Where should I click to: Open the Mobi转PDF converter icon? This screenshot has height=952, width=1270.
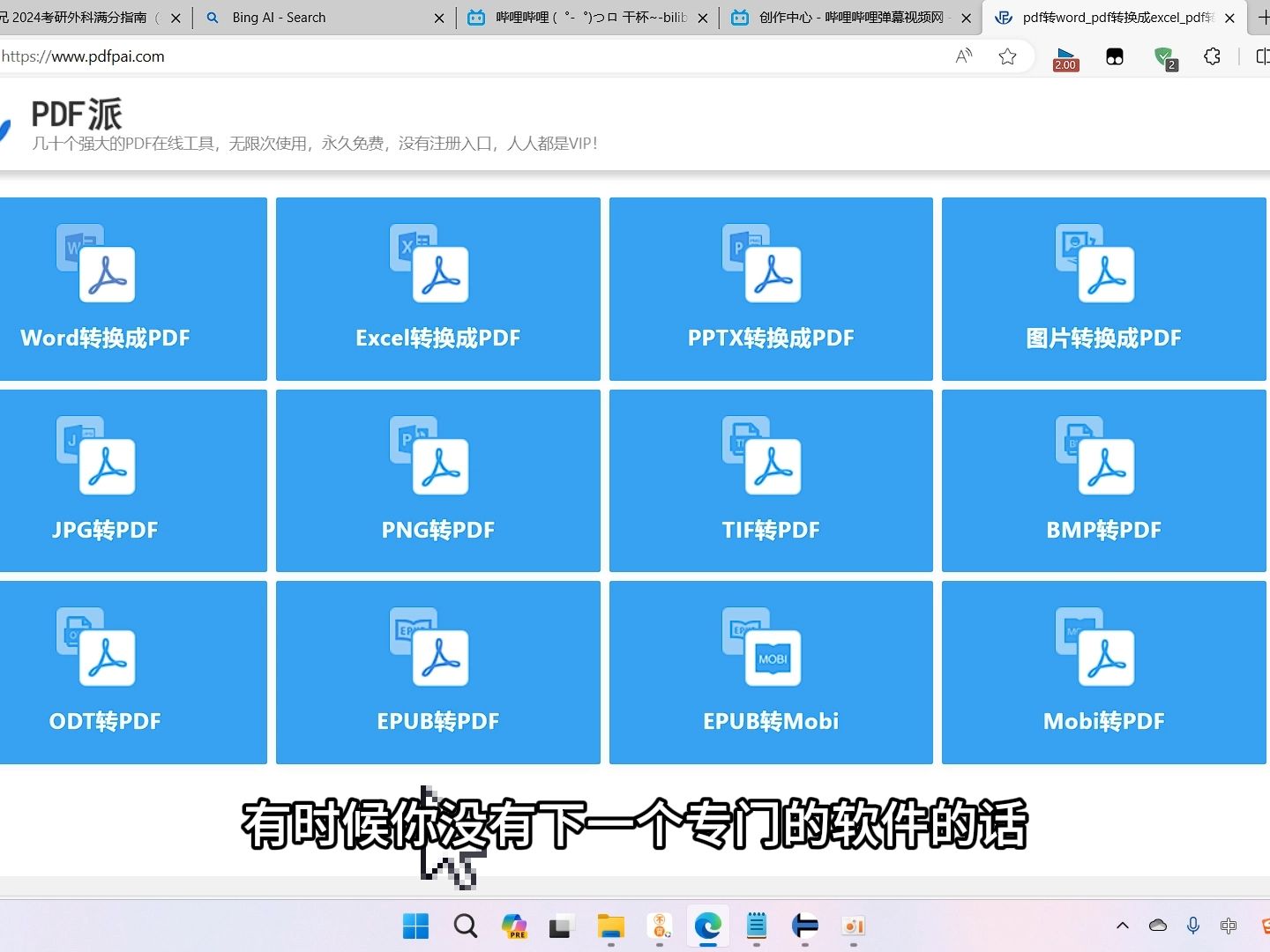coord(1095,647)
